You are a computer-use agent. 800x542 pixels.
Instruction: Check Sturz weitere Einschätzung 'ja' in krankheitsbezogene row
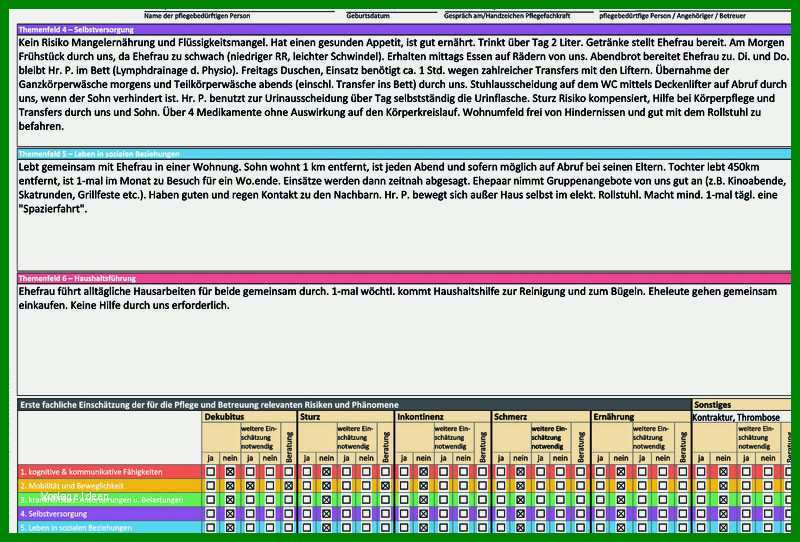(346, 500)
